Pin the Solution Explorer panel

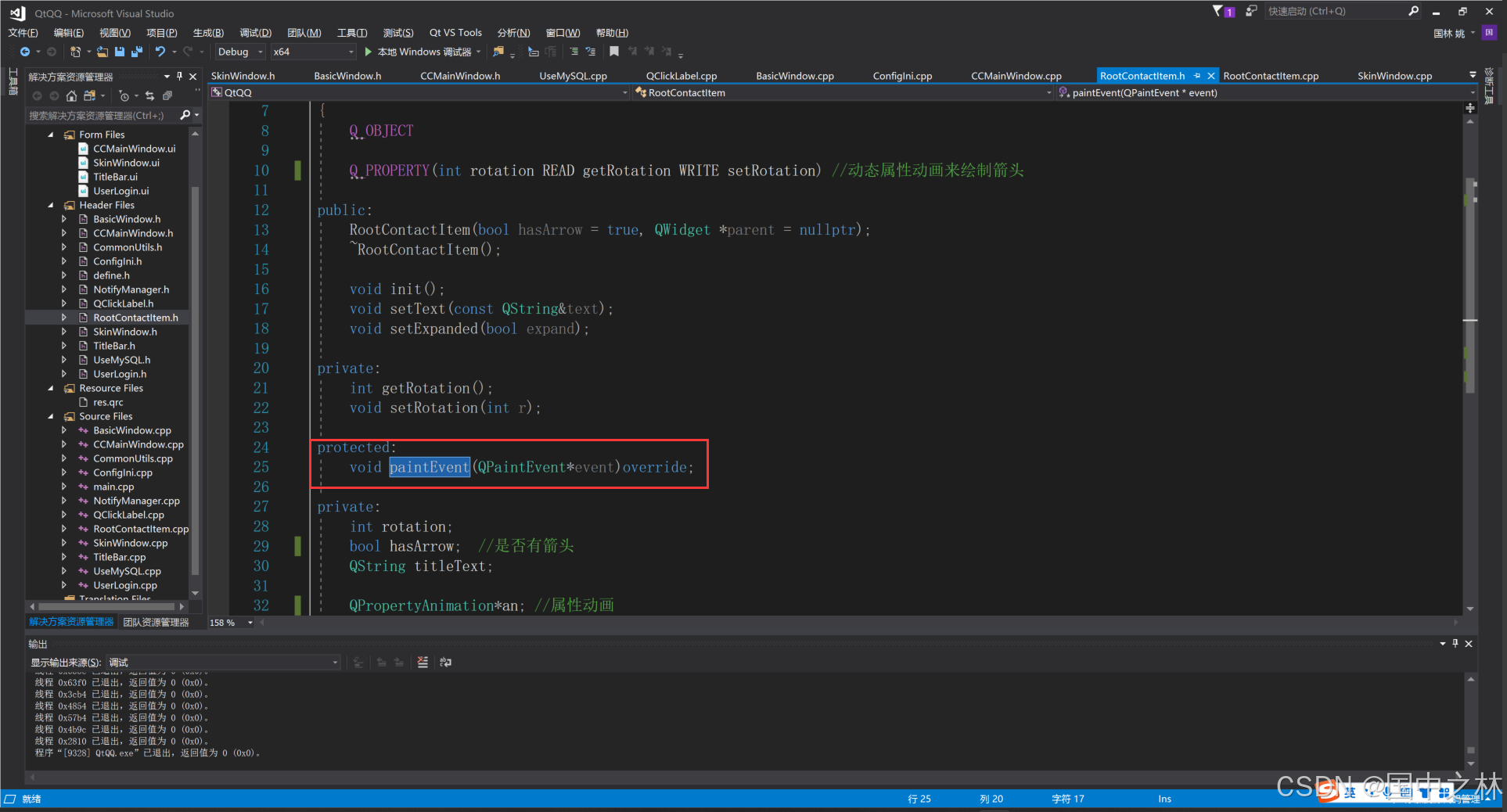coord(179,76)
